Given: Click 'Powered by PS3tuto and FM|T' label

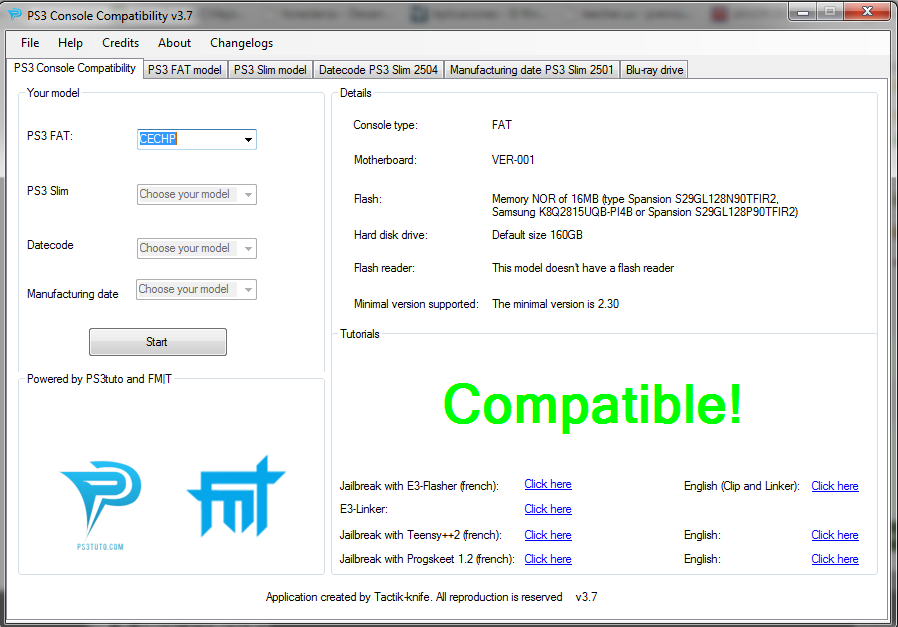Looking at the screenshot, I should click(99, 379).
